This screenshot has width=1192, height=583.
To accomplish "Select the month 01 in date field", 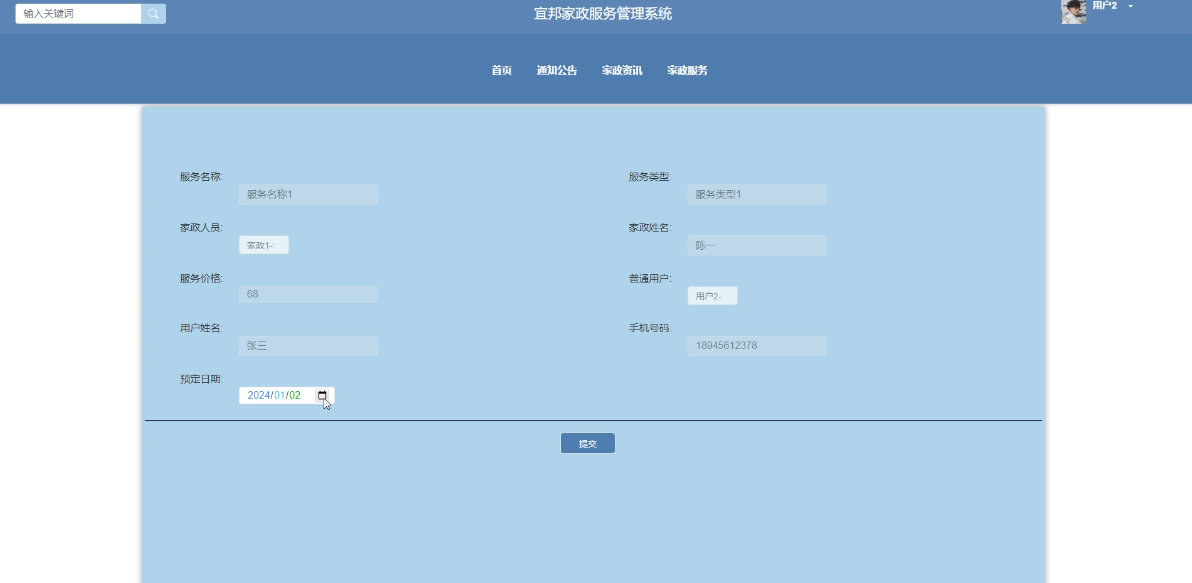I will (x=280, y=395).
